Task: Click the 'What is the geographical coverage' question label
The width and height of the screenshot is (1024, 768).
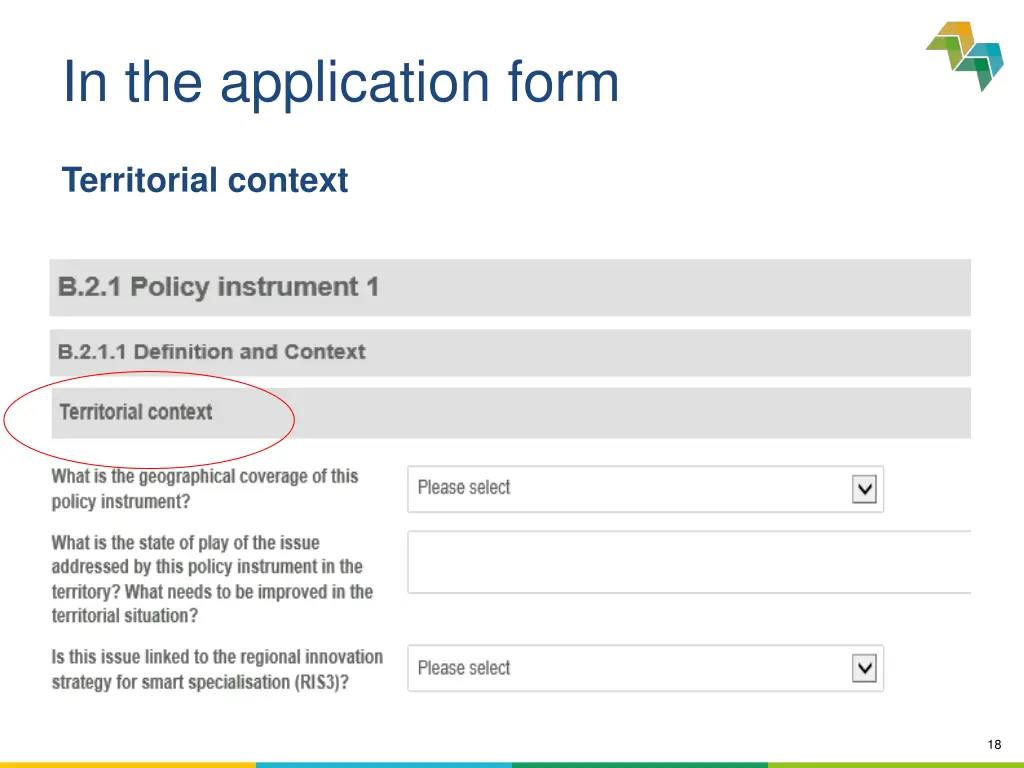Action: [205, 488]
